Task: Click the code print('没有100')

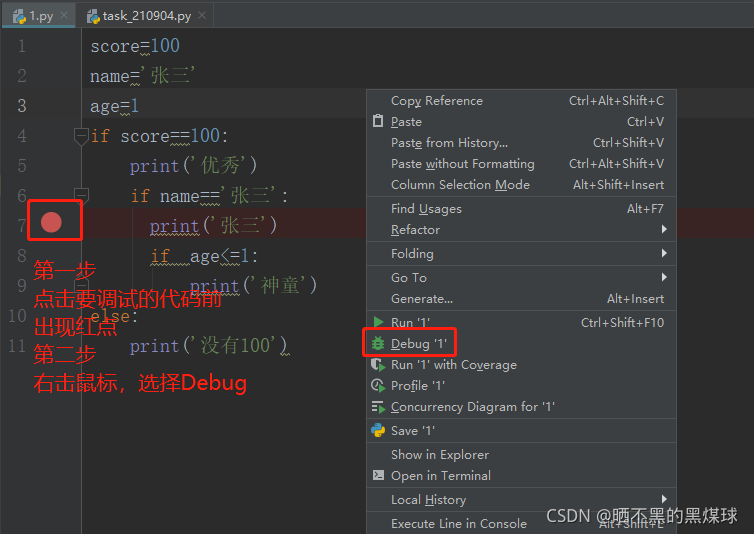Action: pos(210,345)
